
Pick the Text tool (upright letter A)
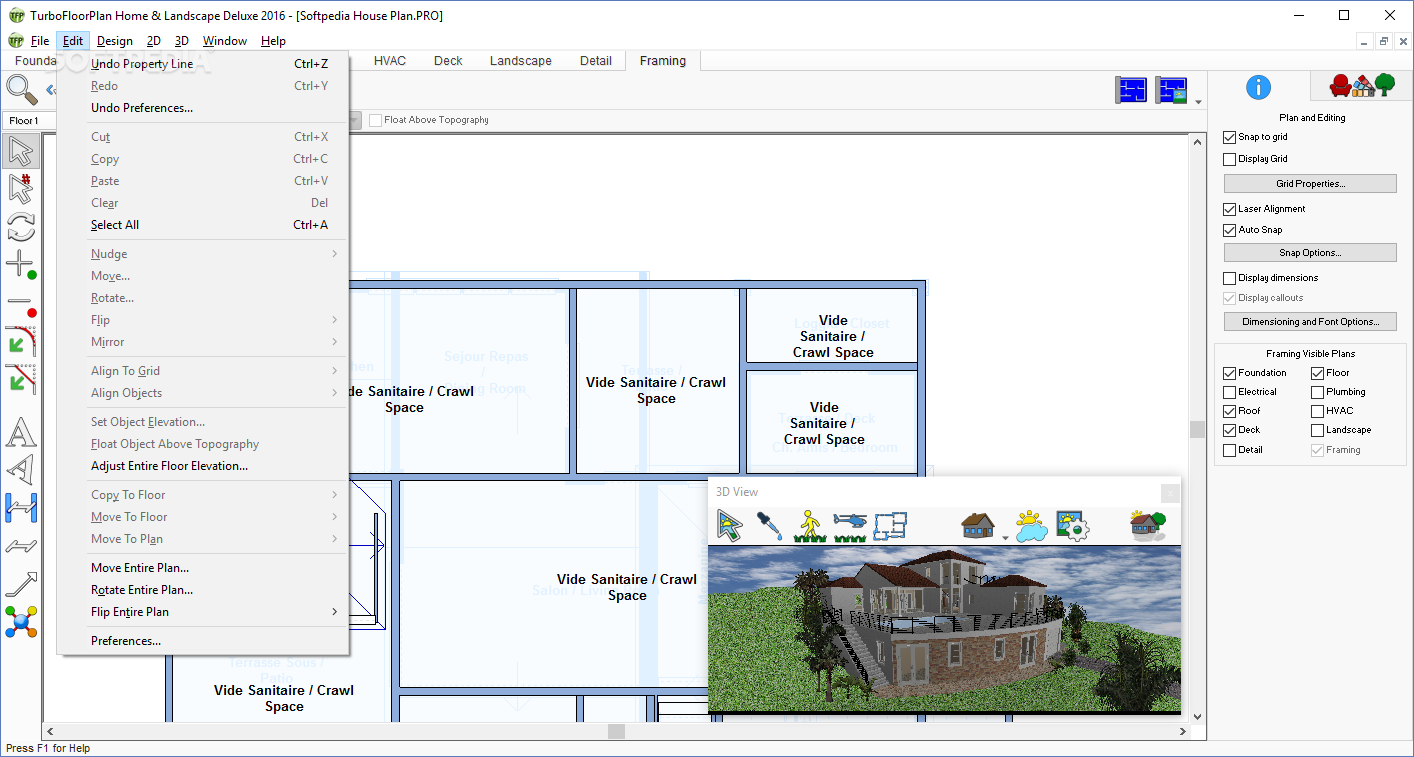point(20,432)
